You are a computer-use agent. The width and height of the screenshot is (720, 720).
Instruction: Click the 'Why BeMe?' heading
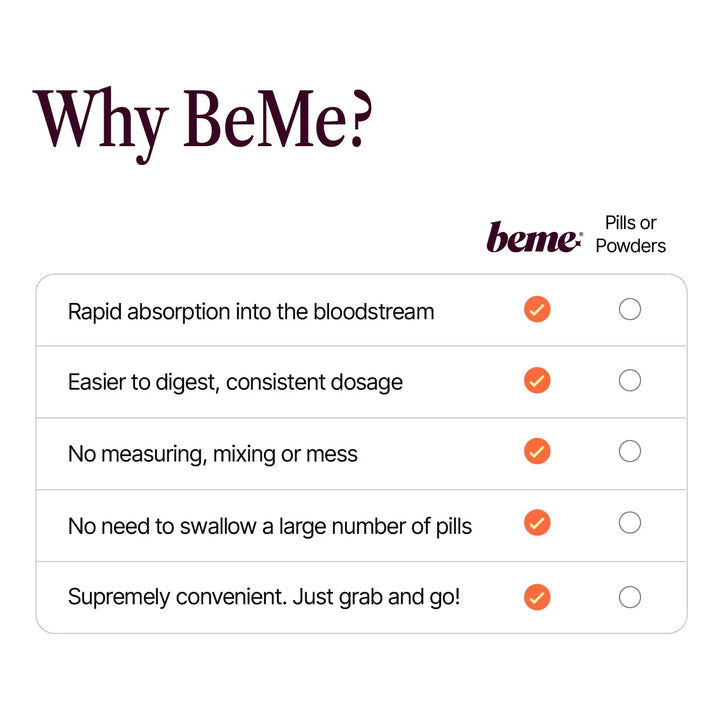point(203,120)
